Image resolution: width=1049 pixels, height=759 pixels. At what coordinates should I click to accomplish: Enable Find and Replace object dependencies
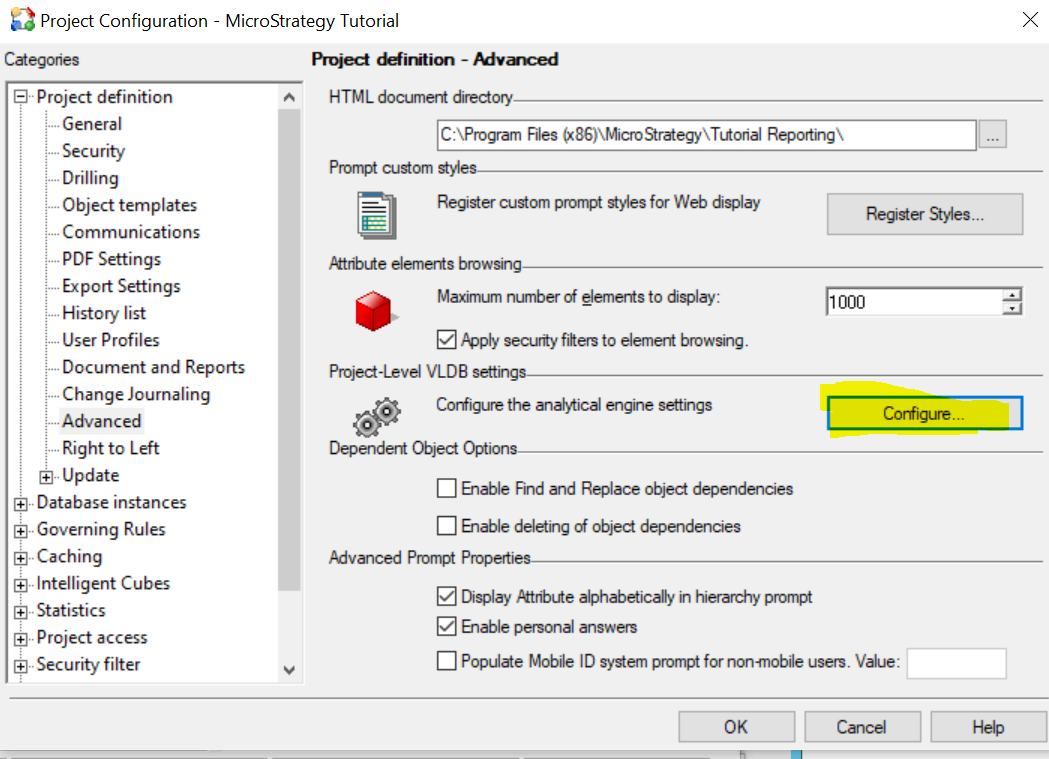446,489
